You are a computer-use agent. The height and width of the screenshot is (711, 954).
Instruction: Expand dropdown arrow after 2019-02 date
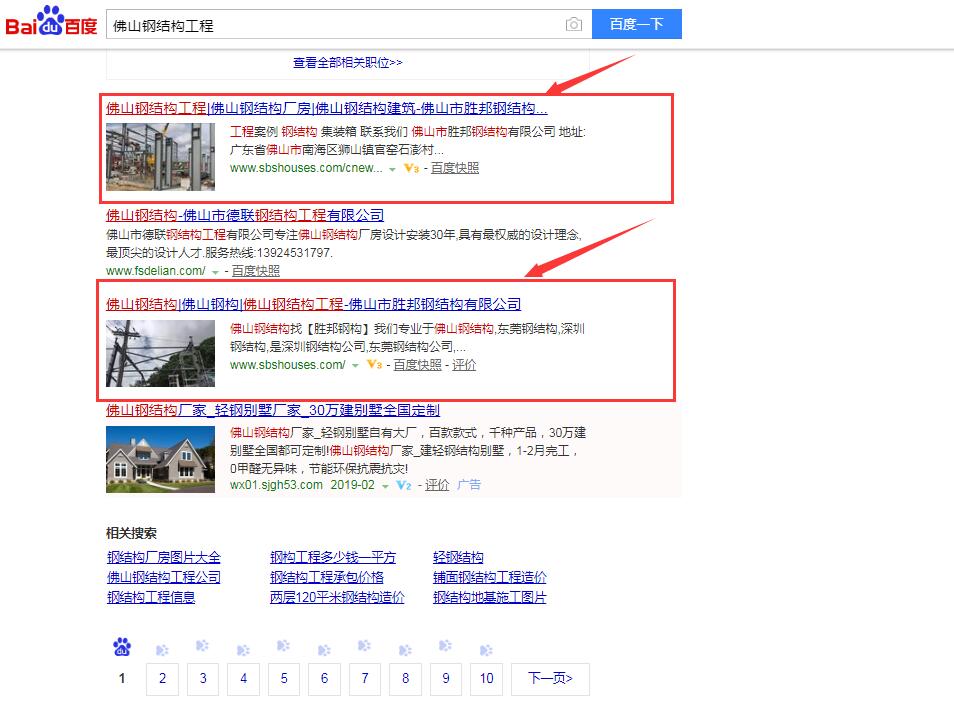click(385, 486)
